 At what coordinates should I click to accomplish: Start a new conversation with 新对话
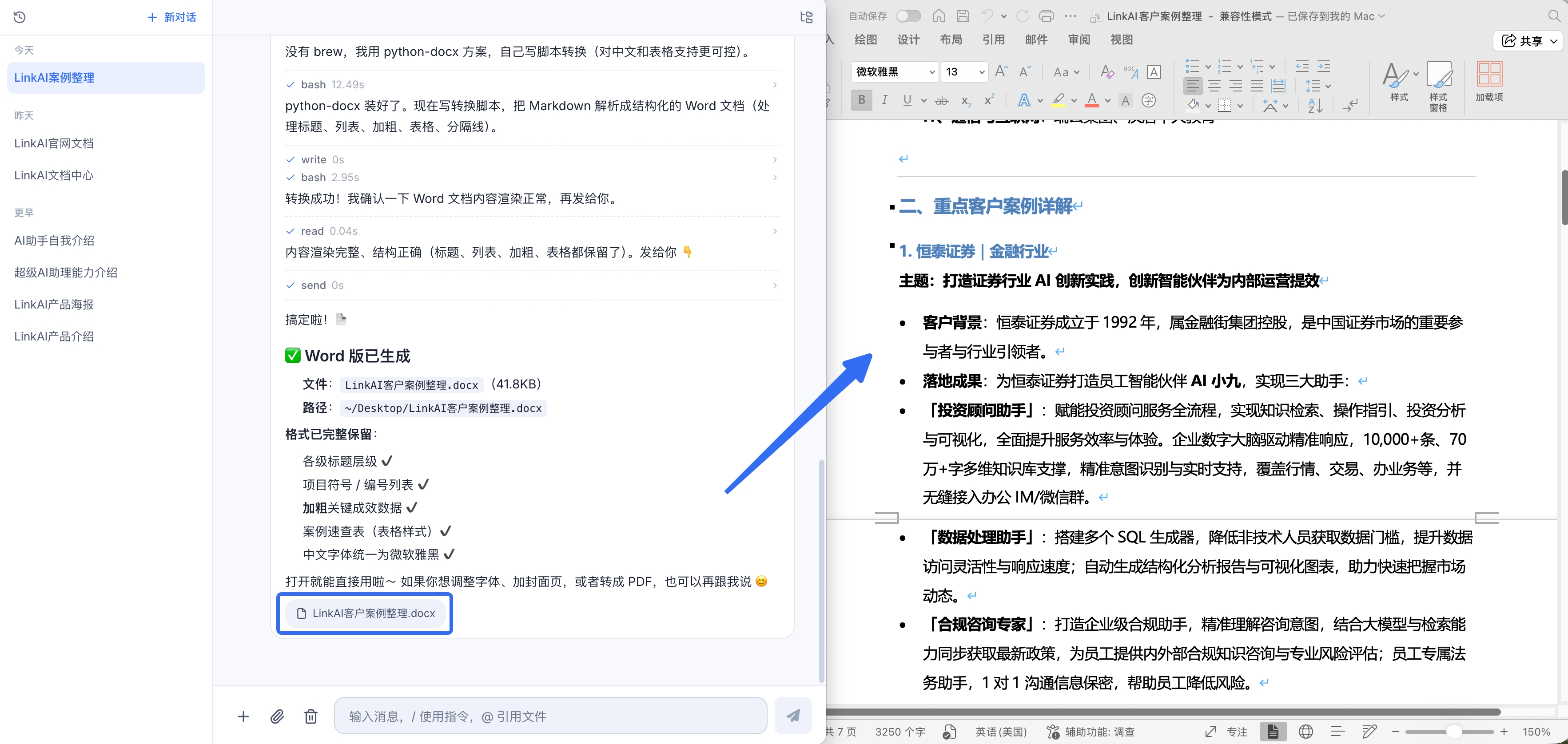pos(171,17)
